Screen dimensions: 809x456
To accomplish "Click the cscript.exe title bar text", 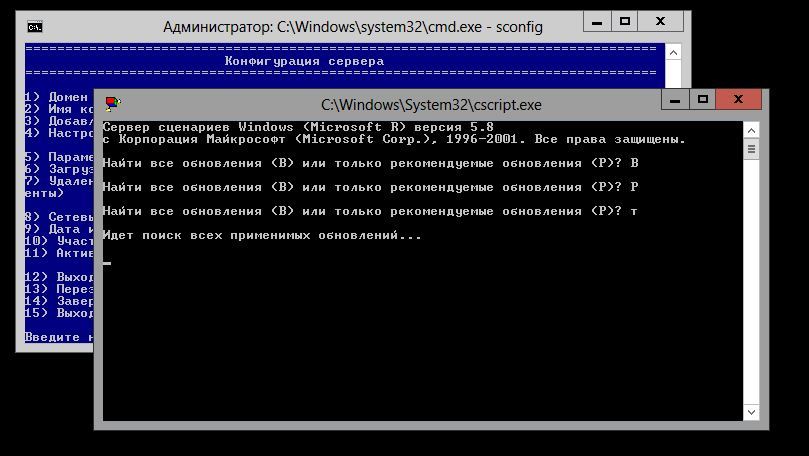I will click(431, 105).
